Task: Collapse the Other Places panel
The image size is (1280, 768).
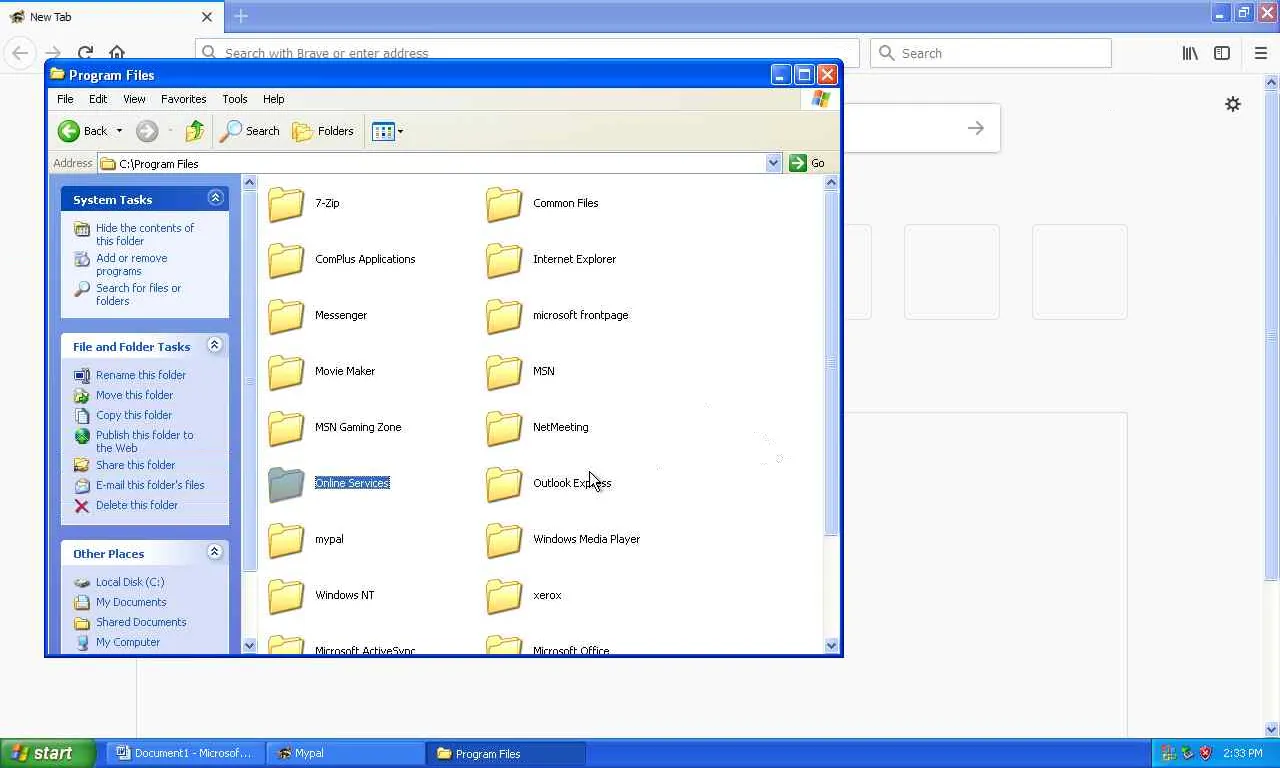Action: coord(215,552)
